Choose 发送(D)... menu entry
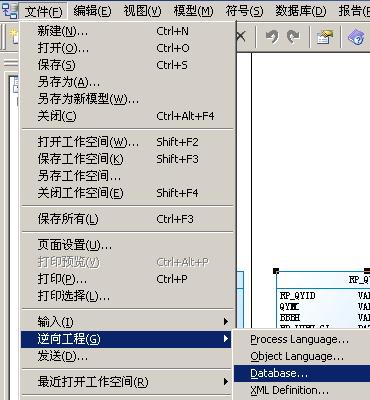 tap(127, 356)
